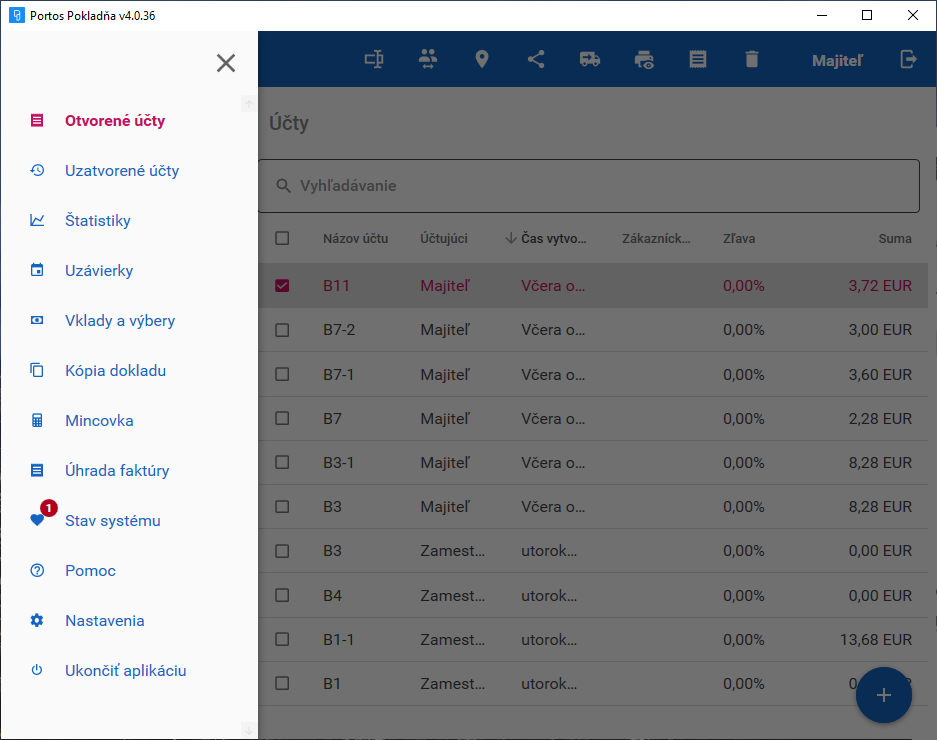
Task: Toggle the select-all checkbox in table header
Action: click(282, 238)
